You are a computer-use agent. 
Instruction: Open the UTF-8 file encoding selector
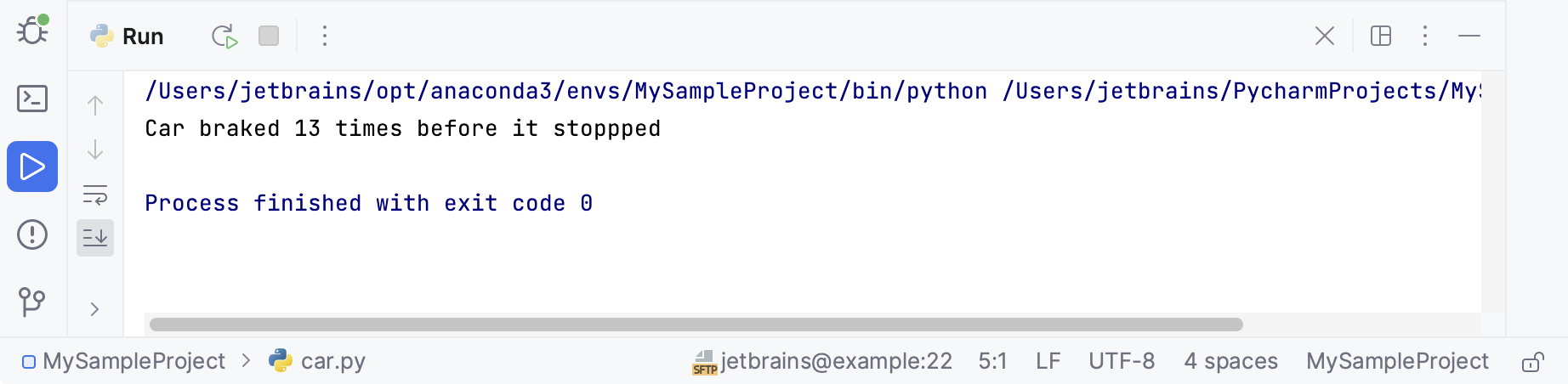click(x=1122, y=361)
